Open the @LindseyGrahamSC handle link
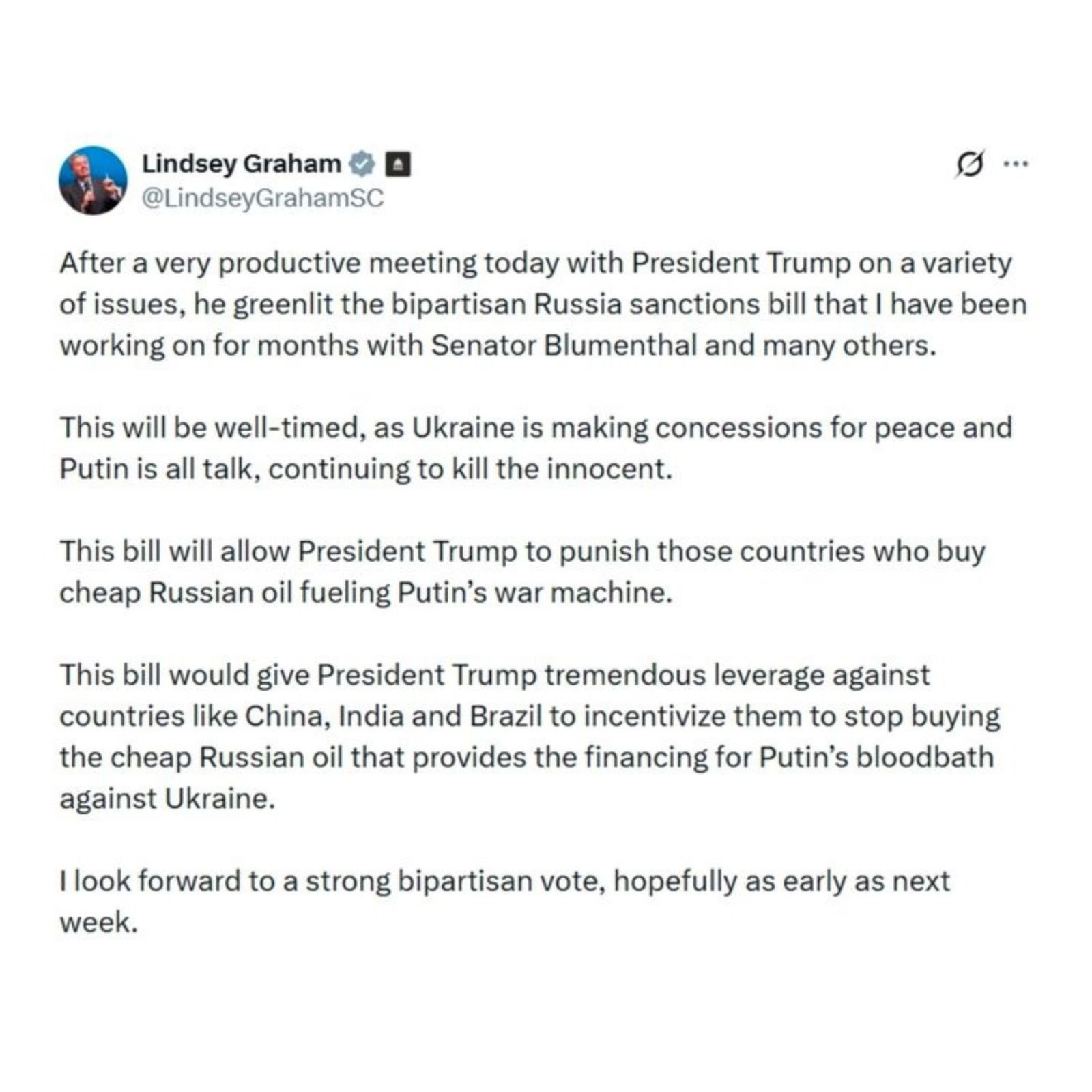 263,198
